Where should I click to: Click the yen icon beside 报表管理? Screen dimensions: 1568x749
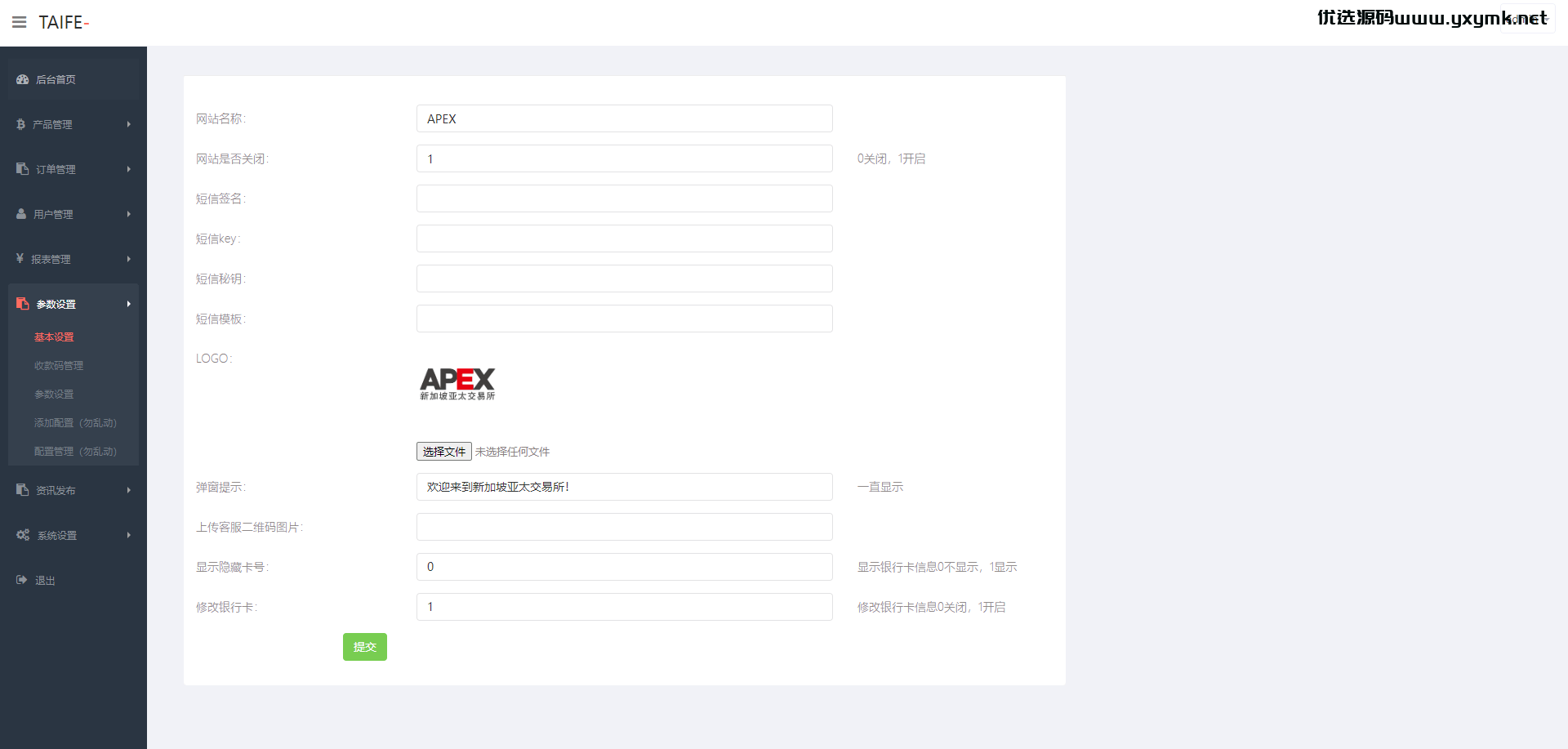coord(20,259)
